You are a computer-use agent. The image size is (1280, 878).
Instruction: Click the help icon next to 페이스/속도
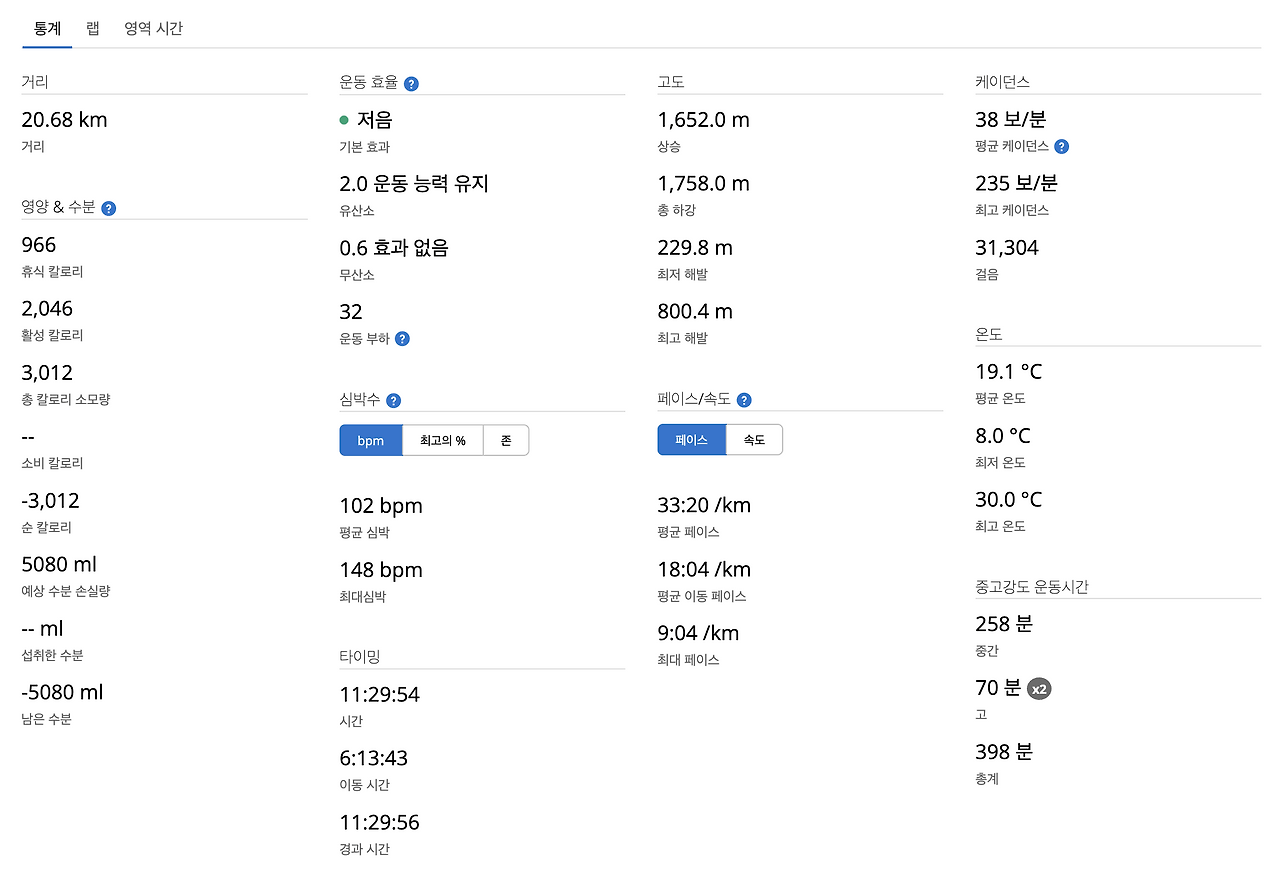(x=743, y=400)
